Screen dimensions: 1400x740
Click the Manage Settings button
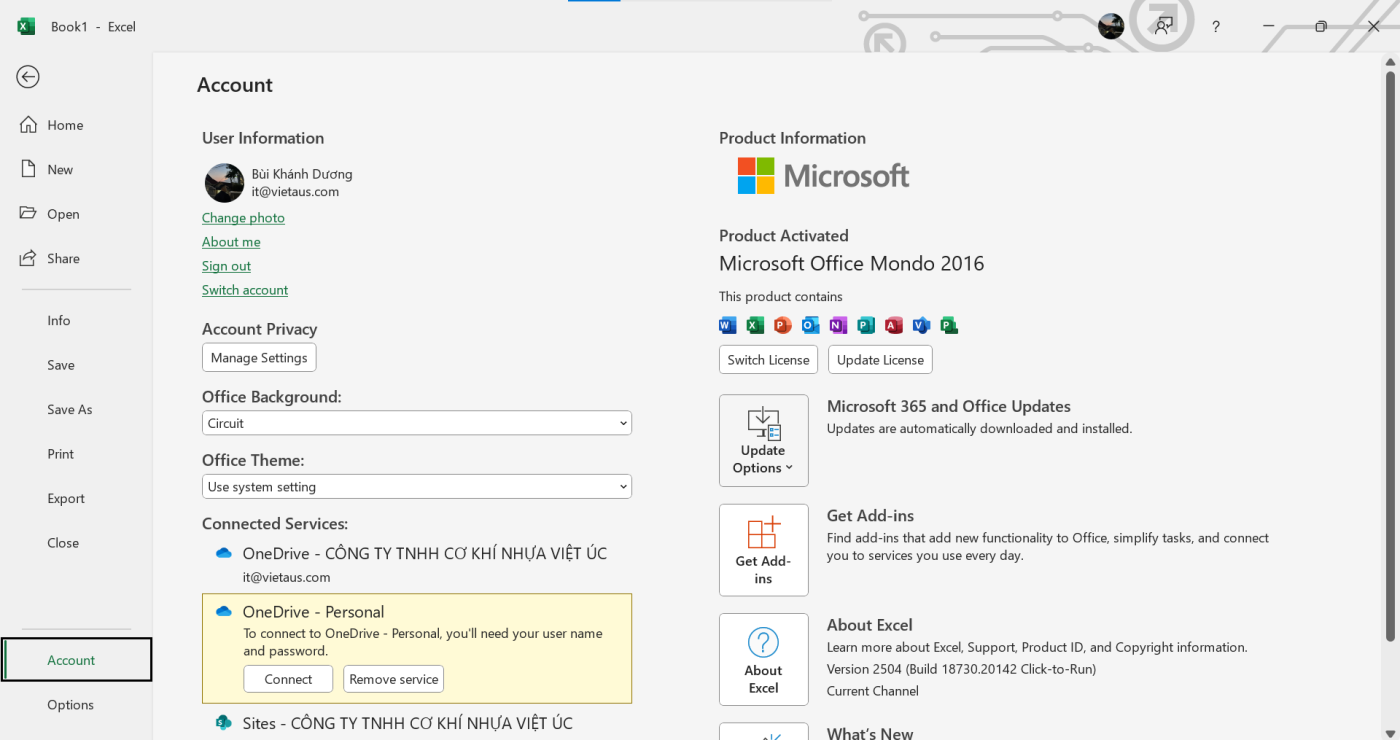[x=259, y=358]
